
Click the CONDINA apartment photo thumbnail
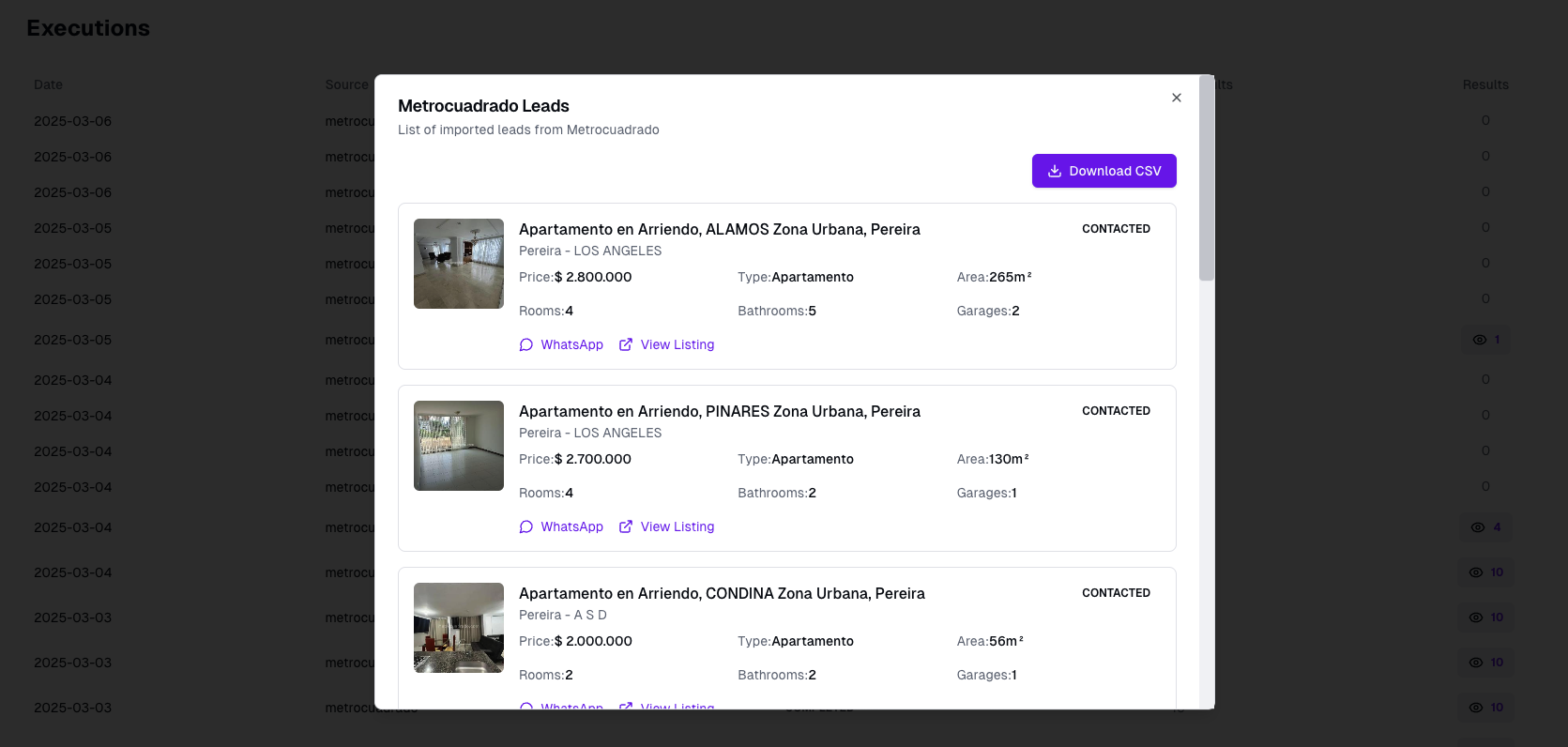459,628
